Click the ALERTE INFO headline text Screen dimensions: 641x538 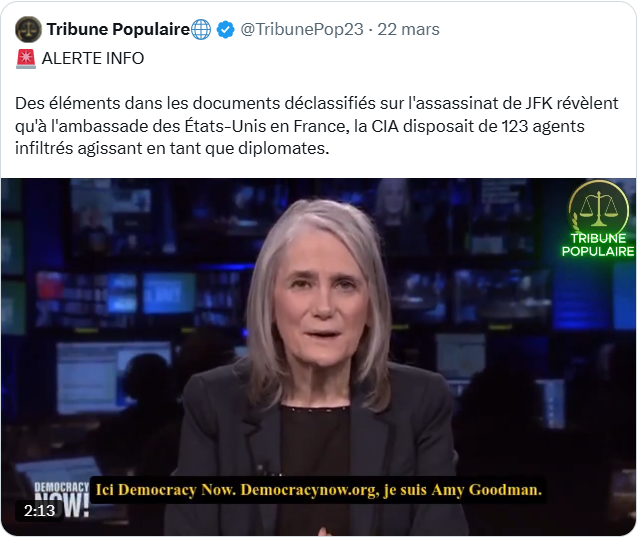tap(93, 58)
